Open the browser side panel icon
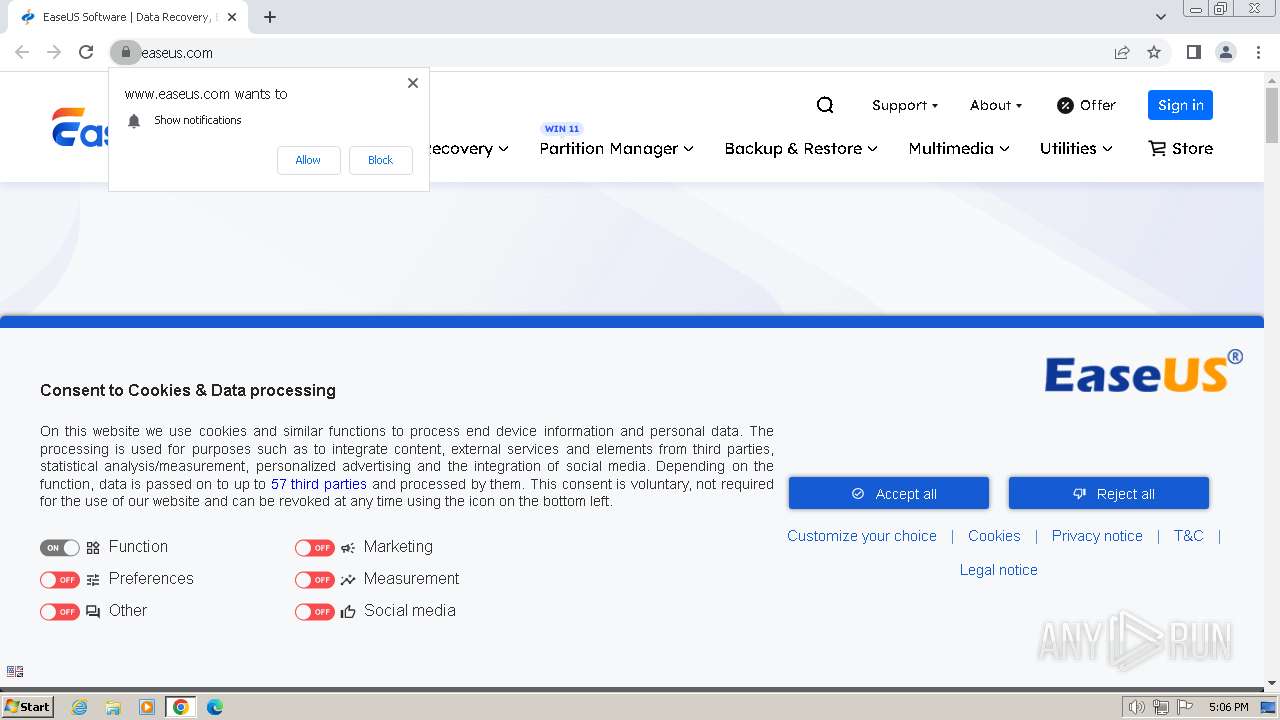This screenshot has height=720, width=1280. (1193, 52)
